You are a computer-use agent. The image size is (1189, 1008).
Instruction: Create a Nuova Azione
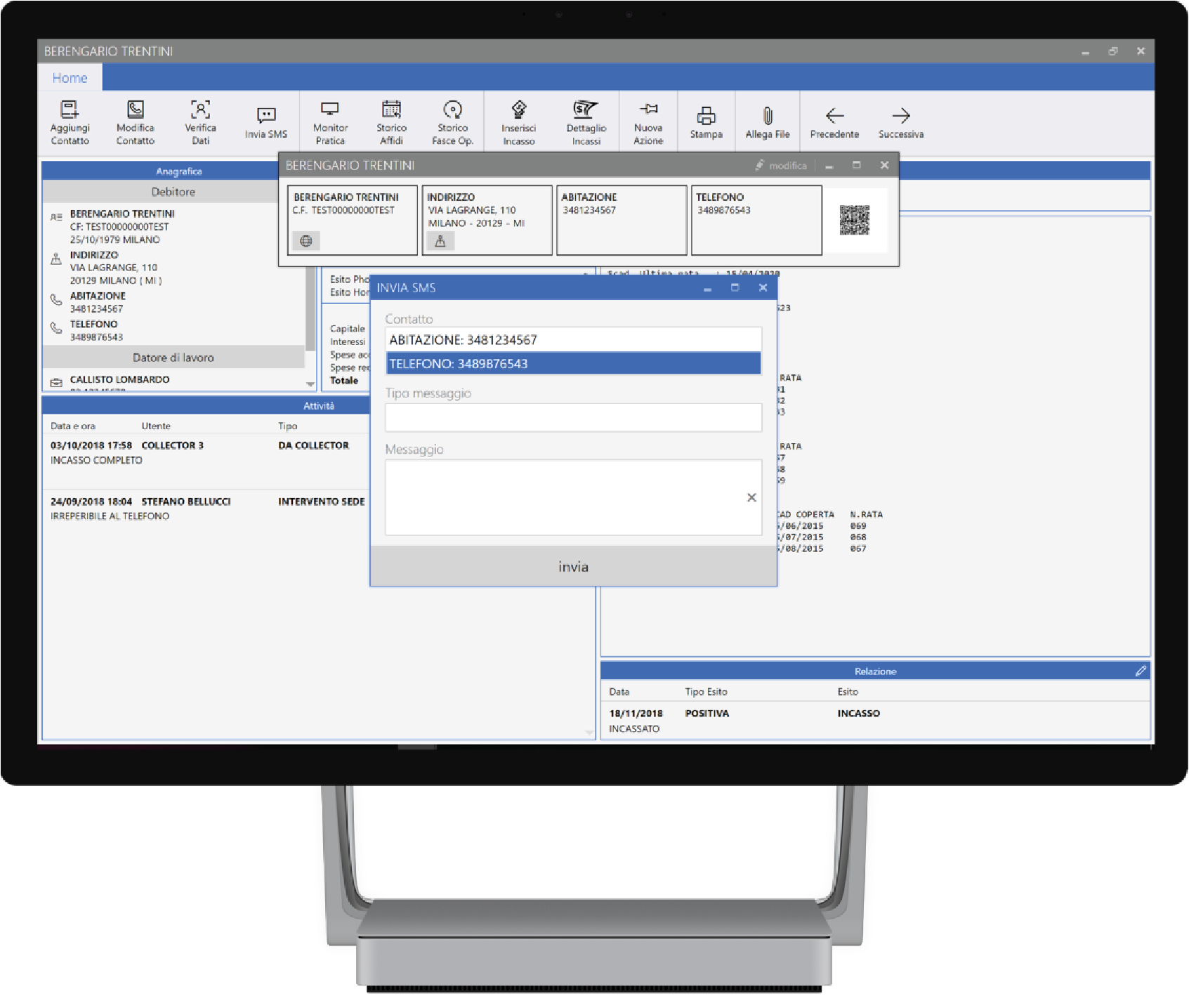click(x=648, y=122)
